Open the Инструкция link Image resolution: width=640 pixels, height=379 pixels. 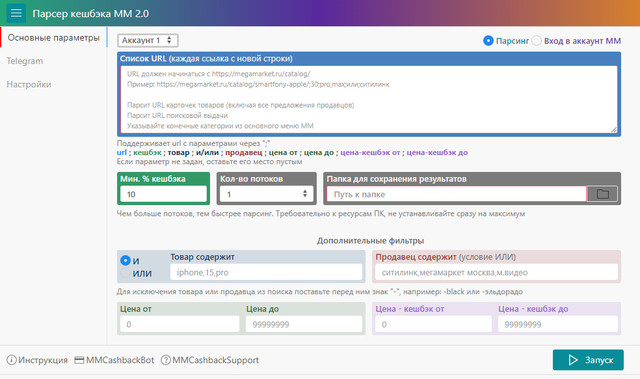[43, 360]
